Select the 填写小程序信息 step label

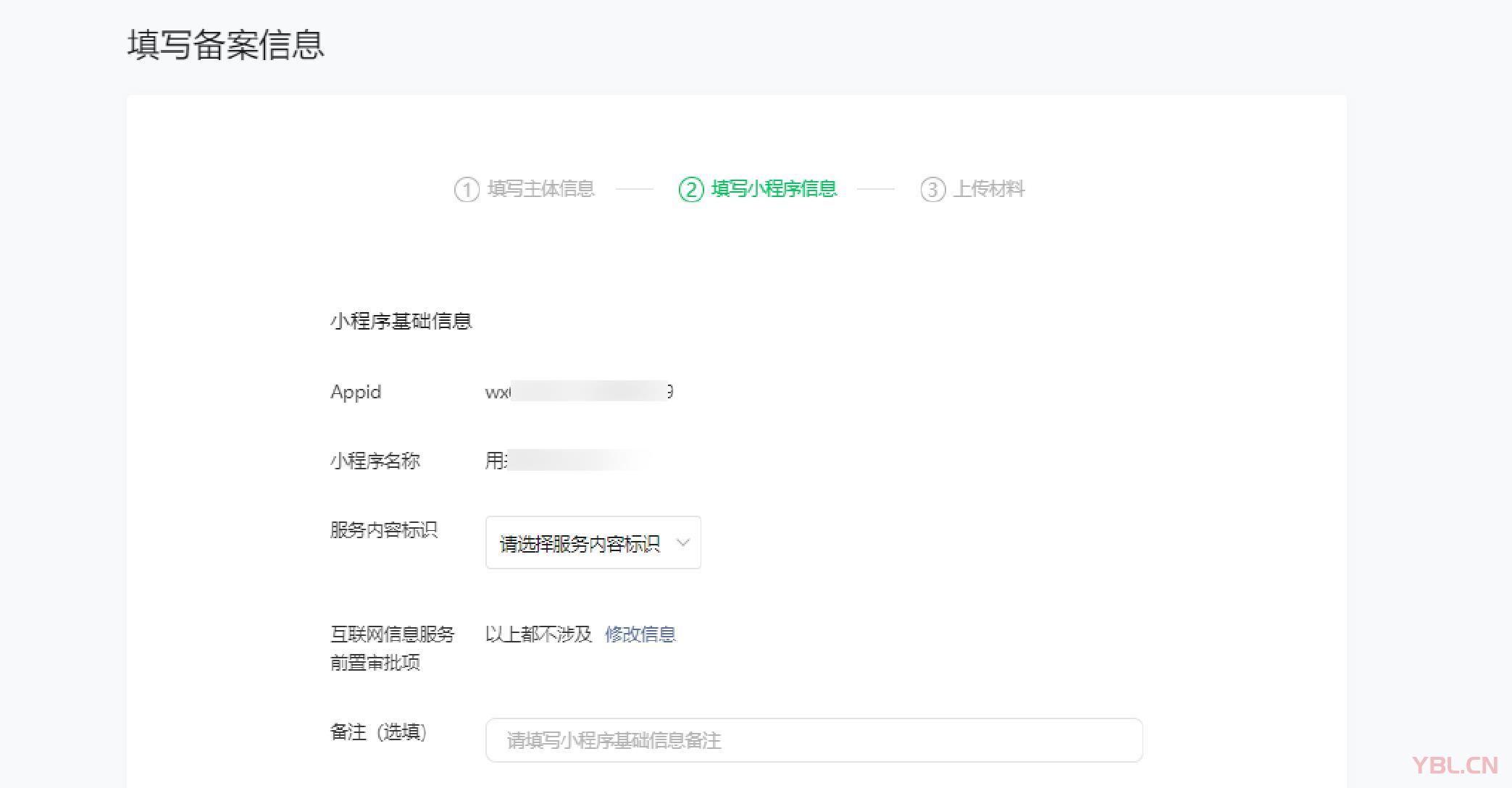774,189
